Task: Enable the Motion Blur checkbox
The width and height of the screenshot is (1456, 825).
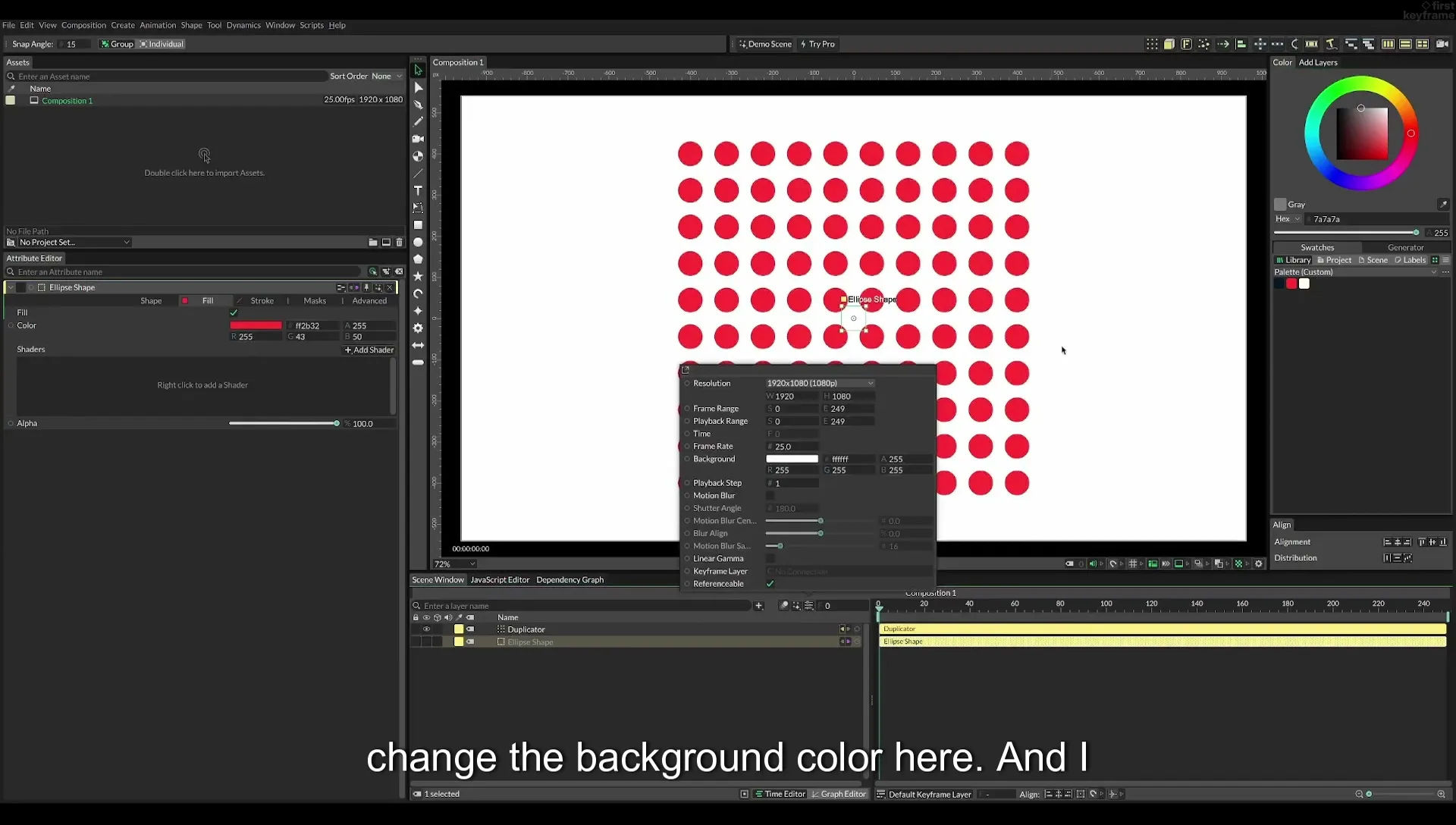Action: click(x=770, y=496)
